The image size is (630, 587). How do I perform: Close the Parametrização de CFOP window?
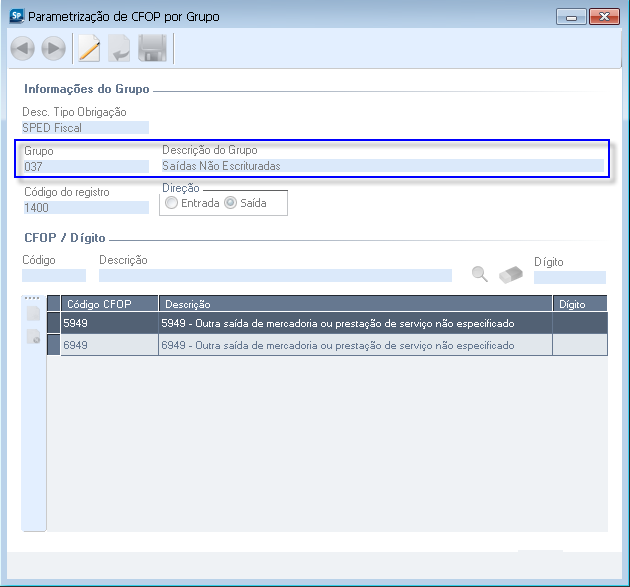click(x=604, y=17)
